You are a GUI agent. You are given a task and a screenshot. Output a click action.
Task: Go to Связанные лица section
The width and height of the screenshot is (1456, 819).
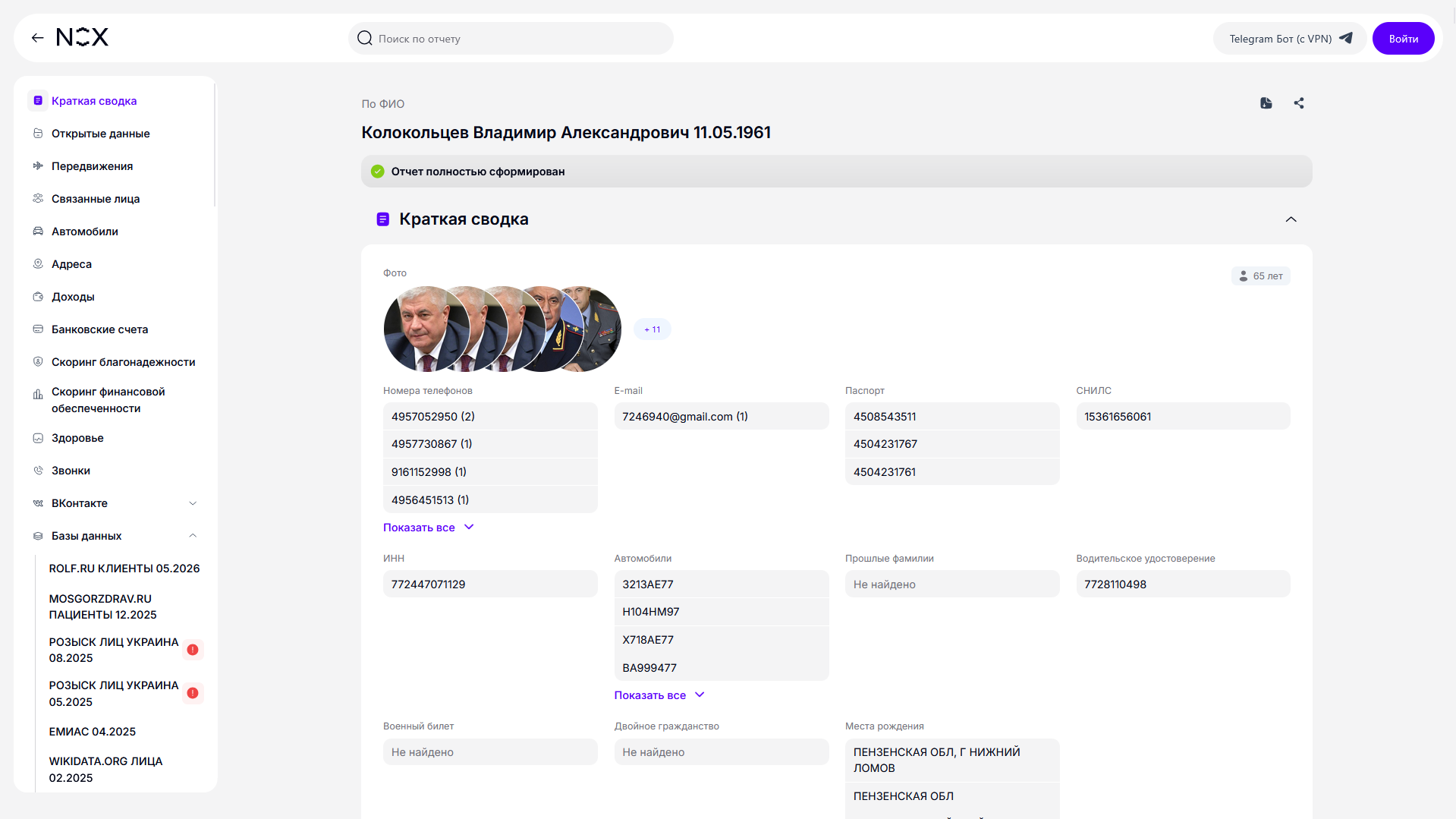pyautogui.click(x=96, y=199)
